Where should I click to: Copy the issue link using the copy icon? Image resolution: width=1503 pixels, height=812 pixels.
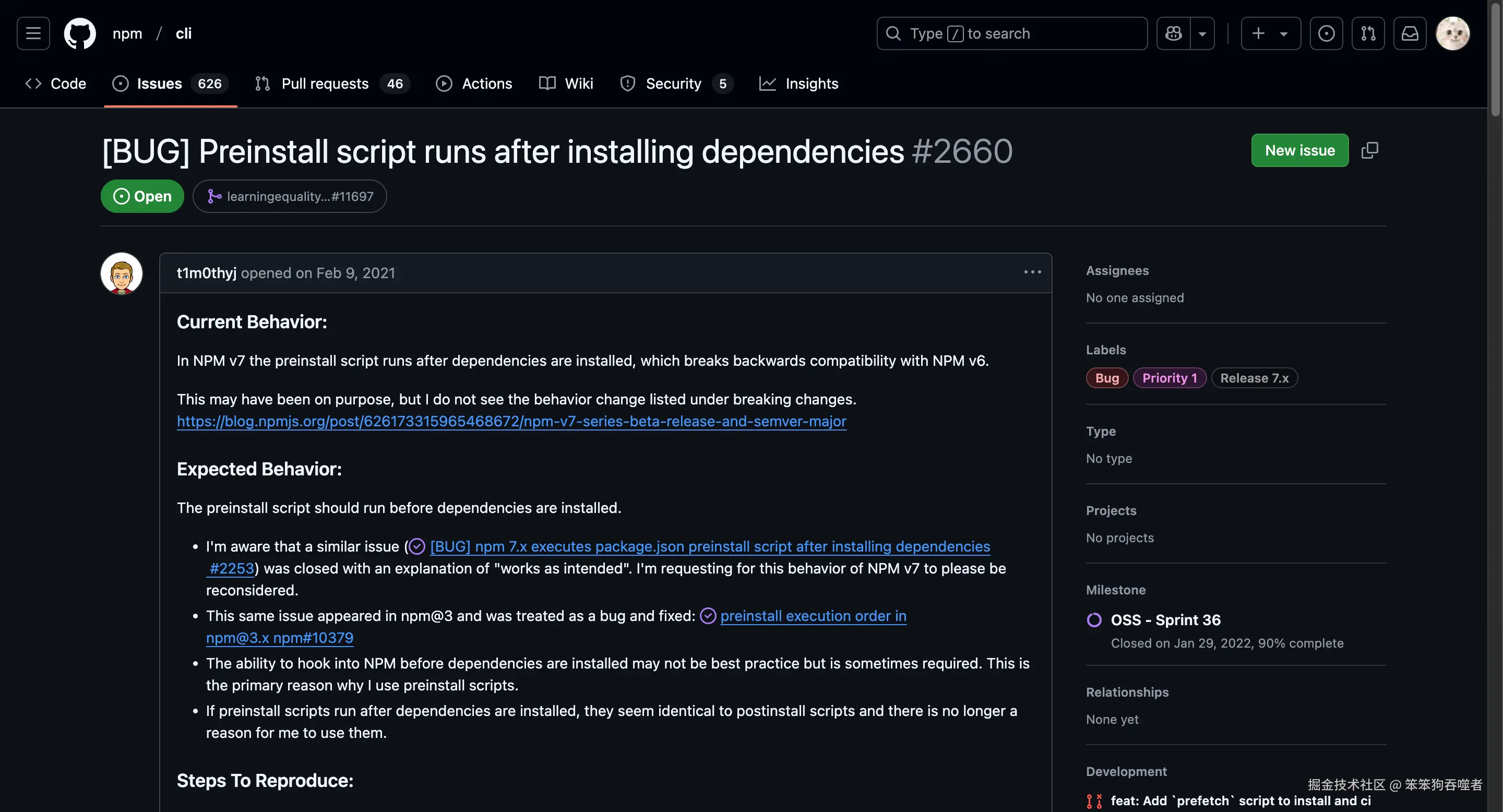coord(1369,150)
